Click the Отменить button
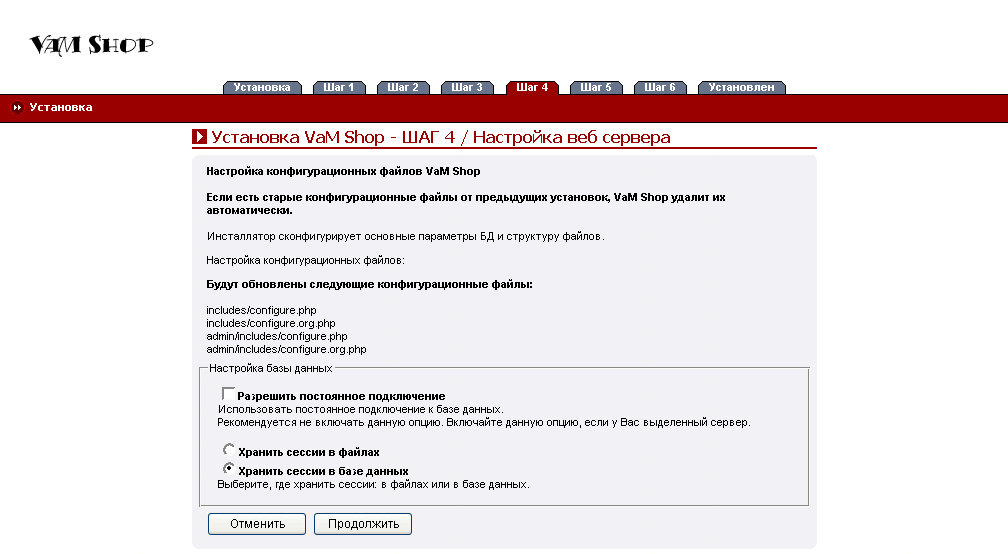 point(257,524)
